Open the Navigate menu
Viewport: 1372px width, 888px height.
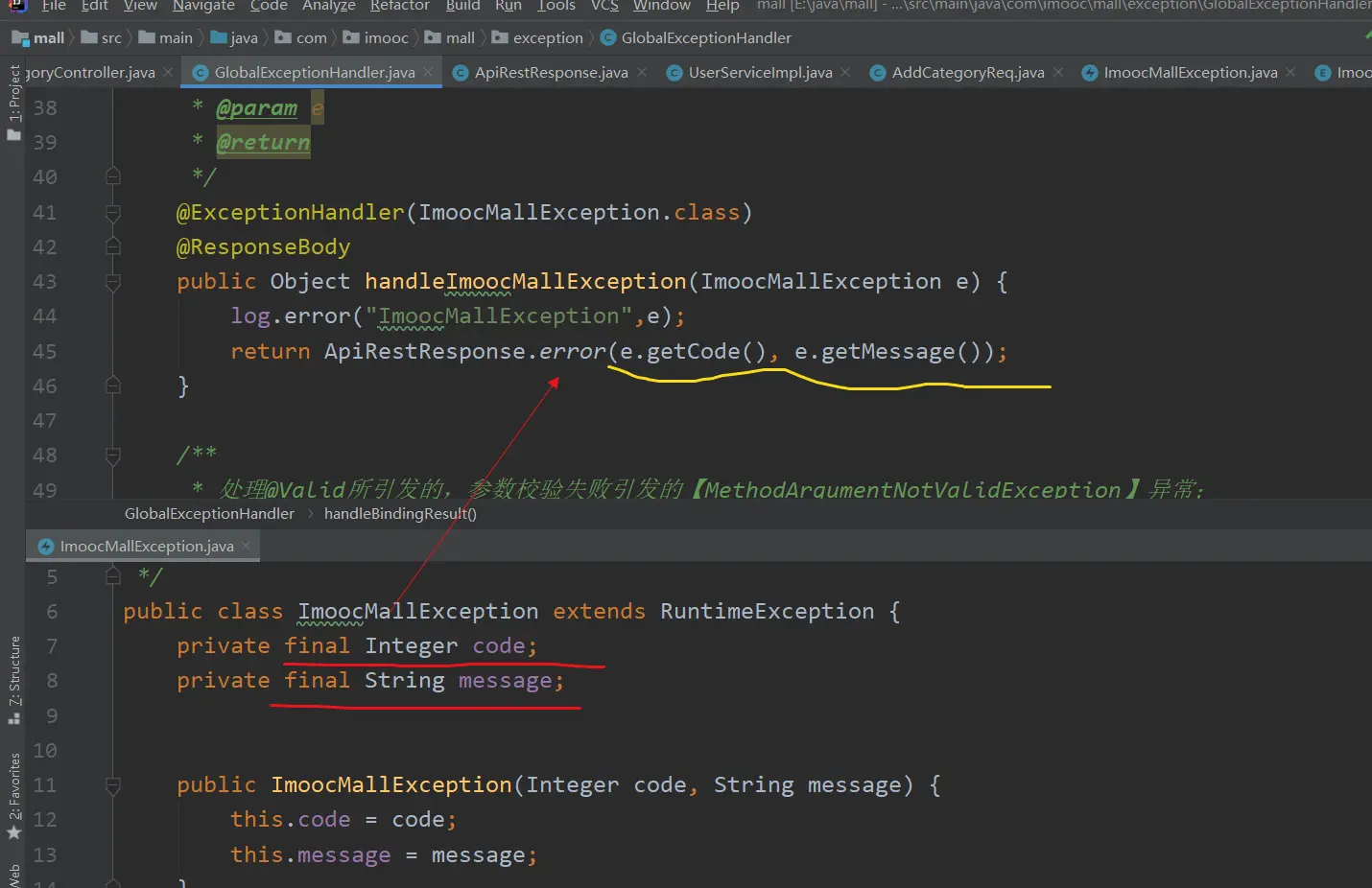pyautogui.click(x=203, y=6)
